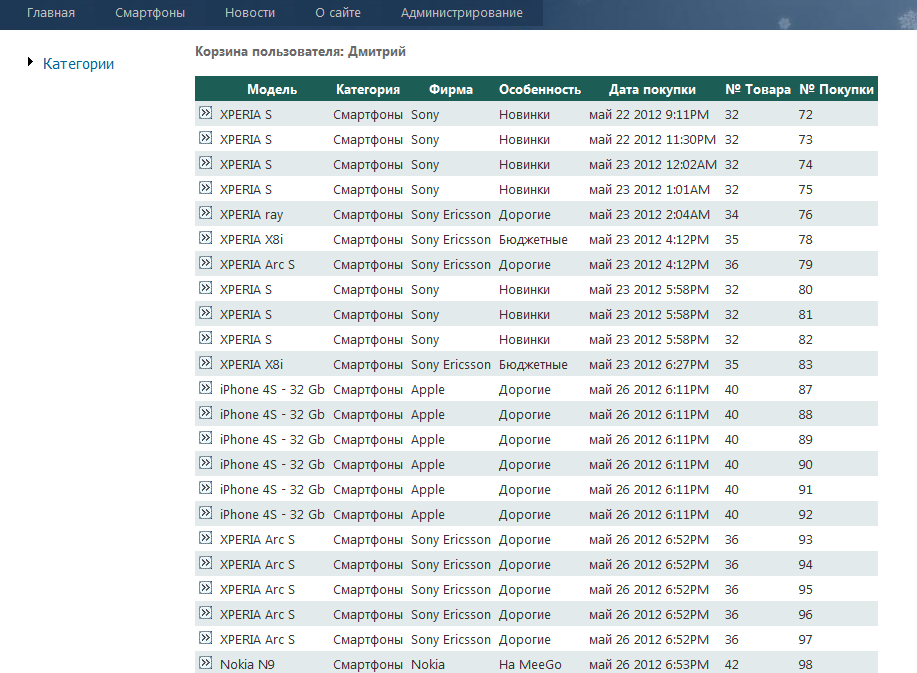Open details icon for purchase 82

tap(205, 338)
